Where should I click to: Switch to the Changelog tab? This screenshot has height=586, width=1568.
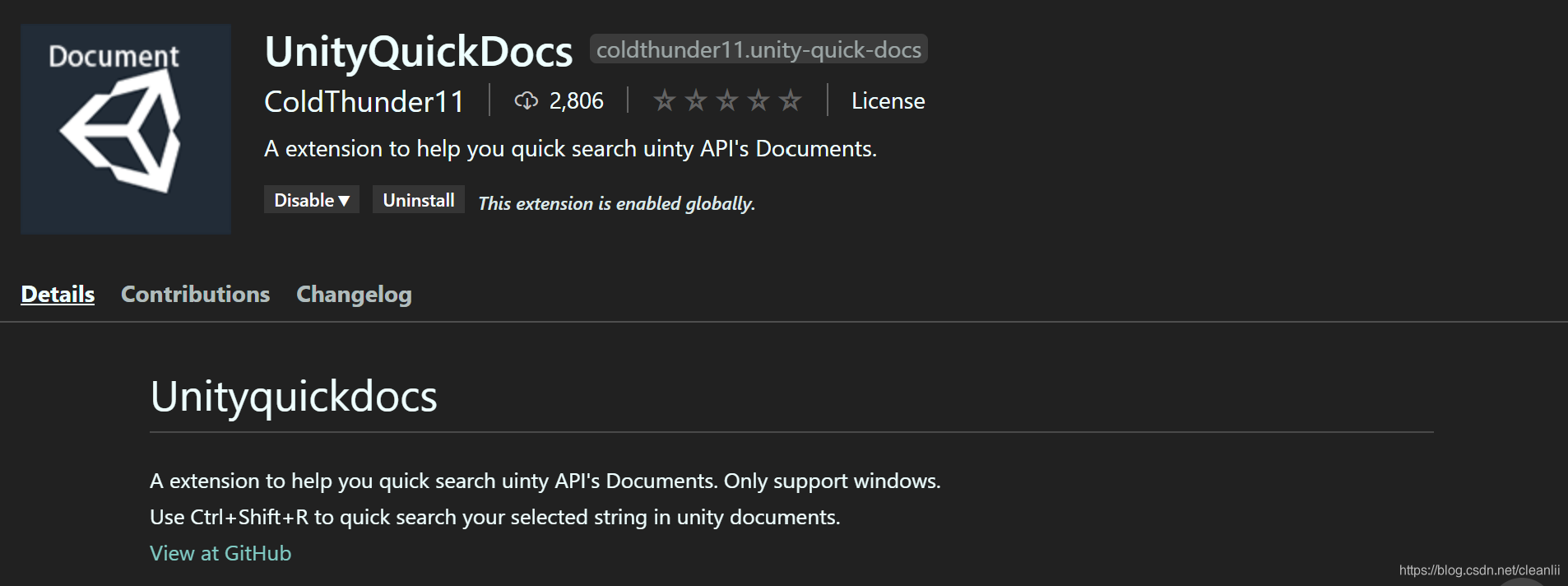tap(354, 295)
